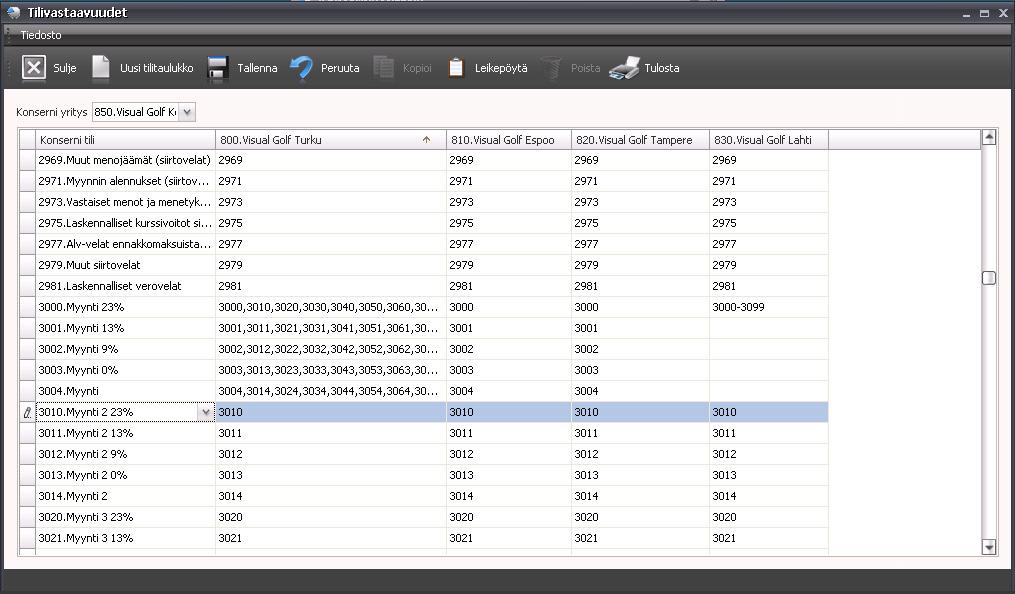The height and width of the screenshot is (594, 1015).
Task: Click the Sulje close icon in toolbar
Action: (34, 67)
